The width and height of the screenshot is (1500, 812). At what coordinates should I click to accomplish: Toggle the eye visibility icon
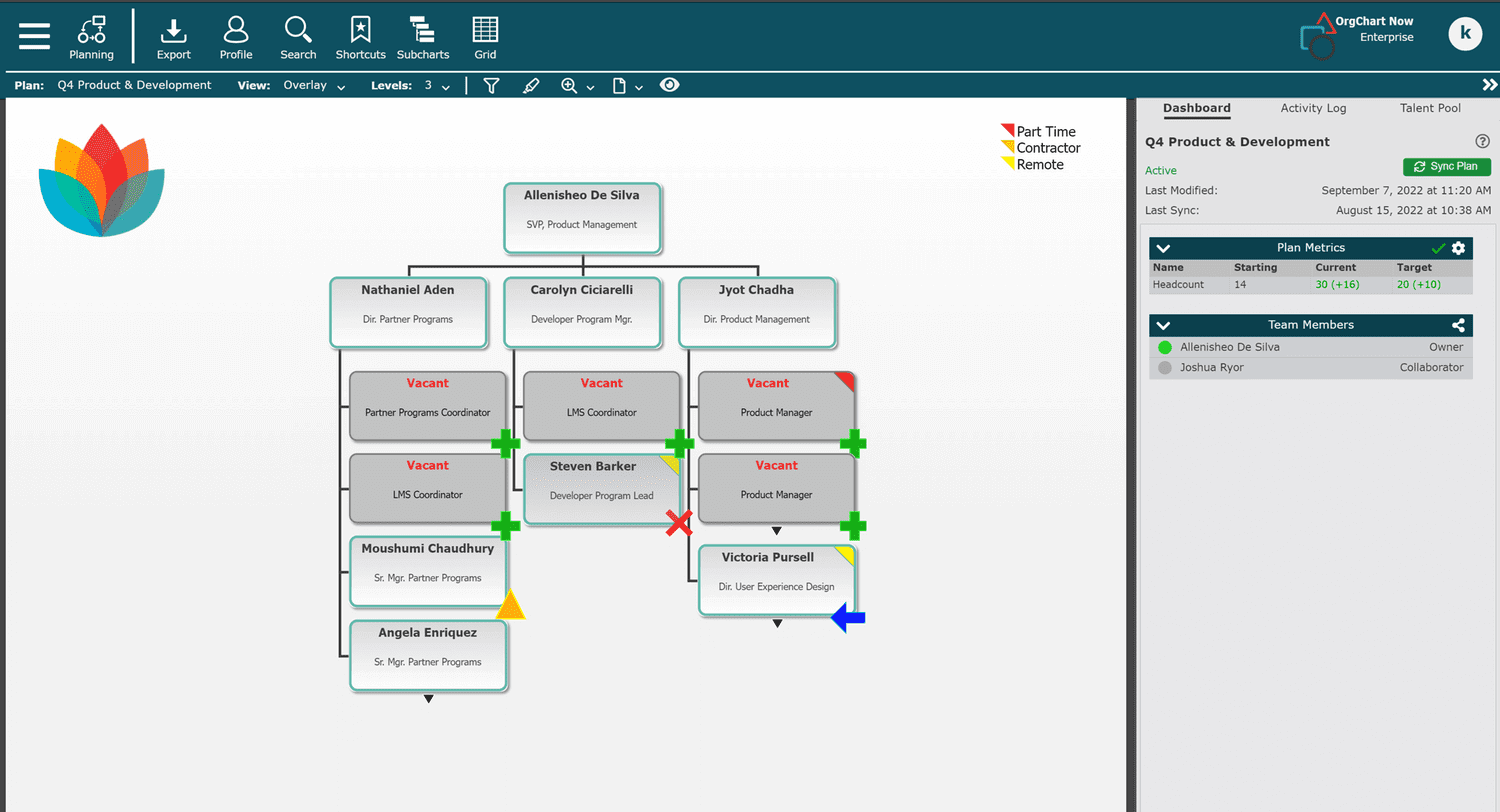[669, 86]
